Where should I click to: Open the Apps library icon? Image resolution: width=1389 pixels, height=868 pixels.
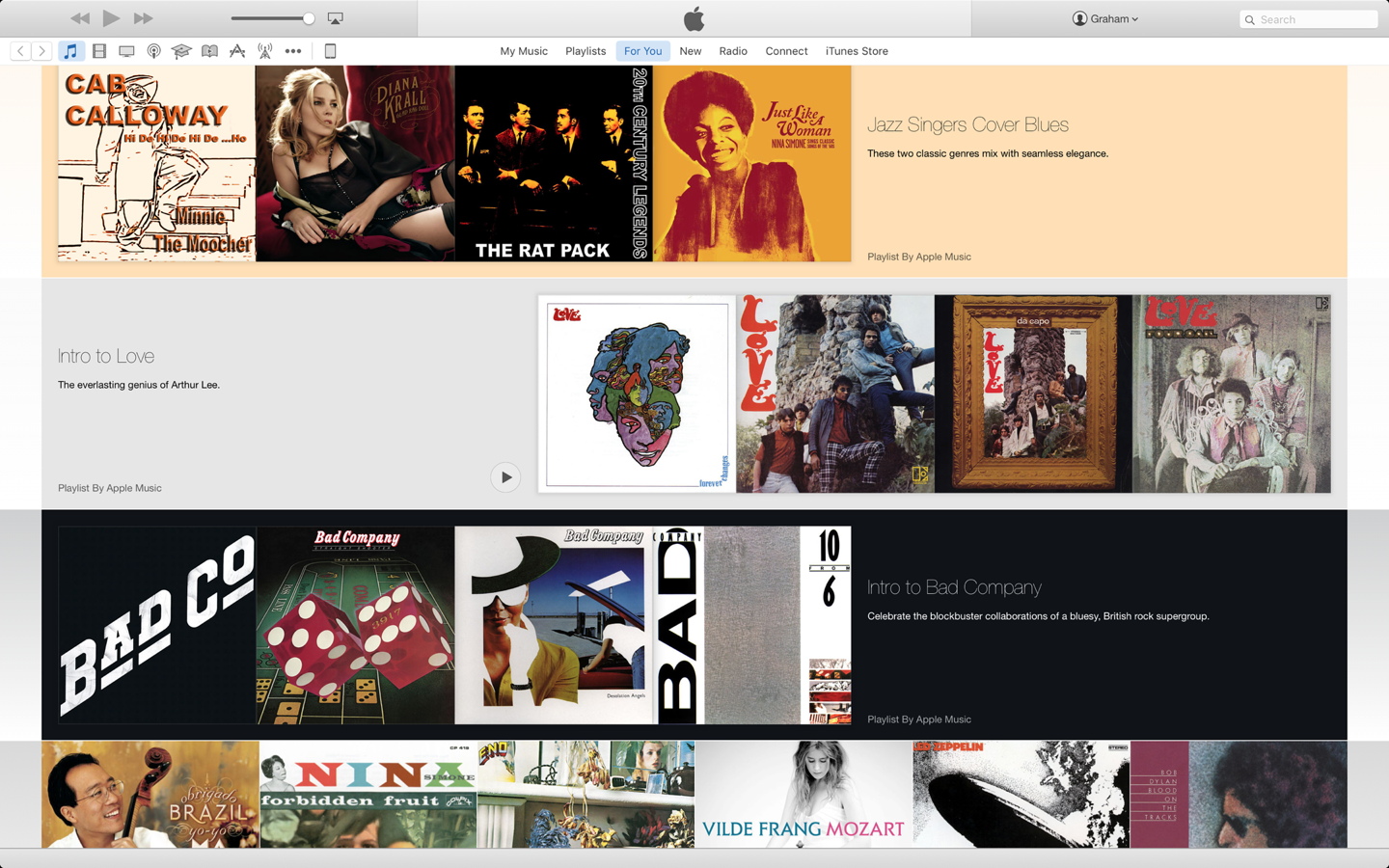pos(237,51)
